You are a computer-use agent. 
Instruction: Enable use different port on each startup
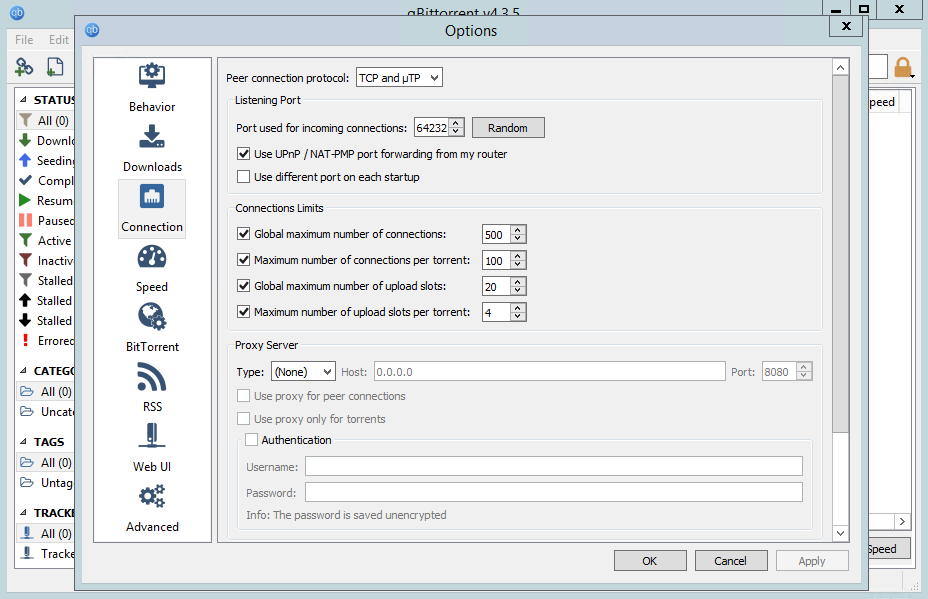tap(243, 177)
